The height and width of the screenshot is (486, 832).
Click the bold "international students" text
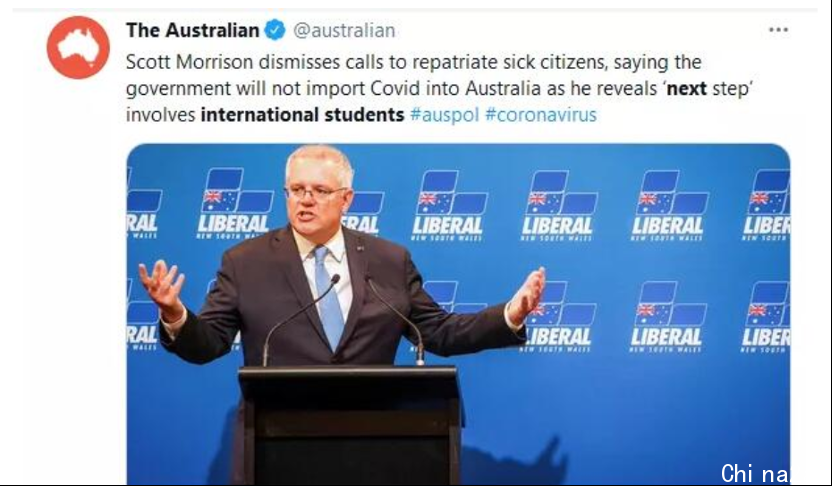(x=302, y=115)
